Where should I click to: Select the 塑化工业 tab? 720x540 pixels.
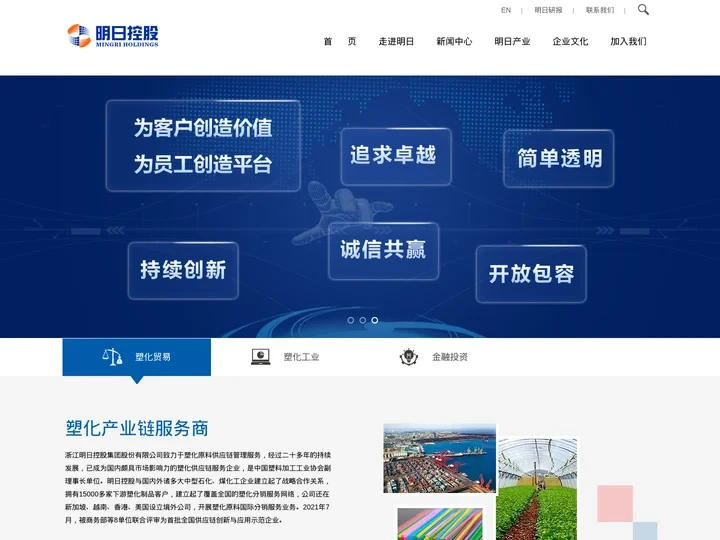point(285,357)
